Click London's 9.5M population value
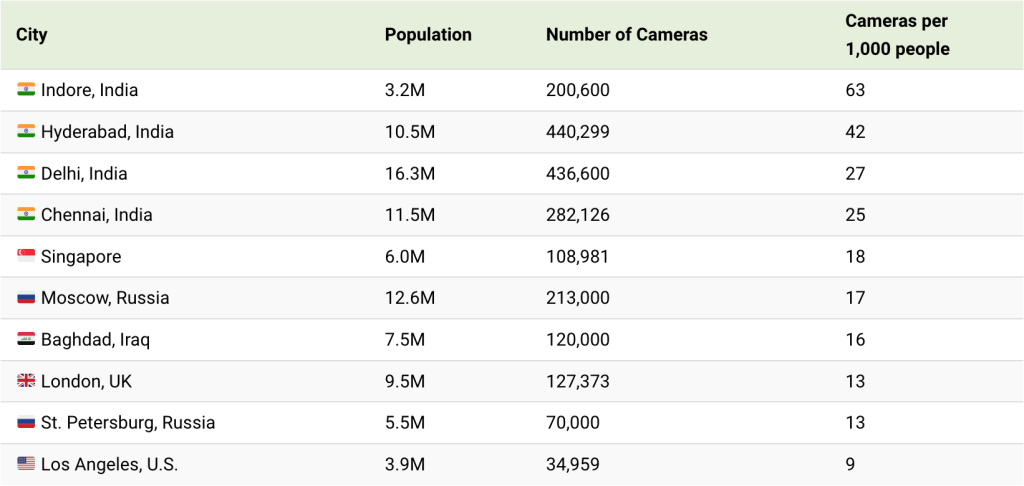 (x=405, y=381)
